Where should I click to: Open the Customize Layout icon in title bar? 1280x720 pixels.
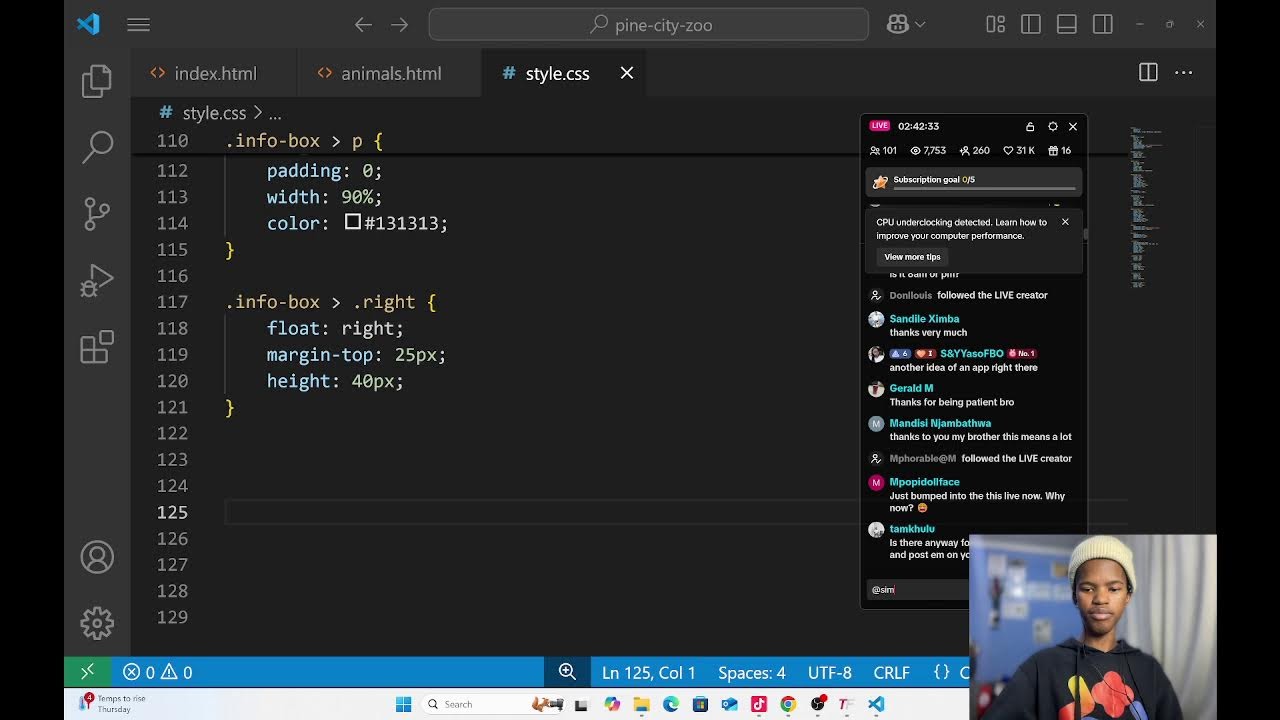tap(995, 25)
